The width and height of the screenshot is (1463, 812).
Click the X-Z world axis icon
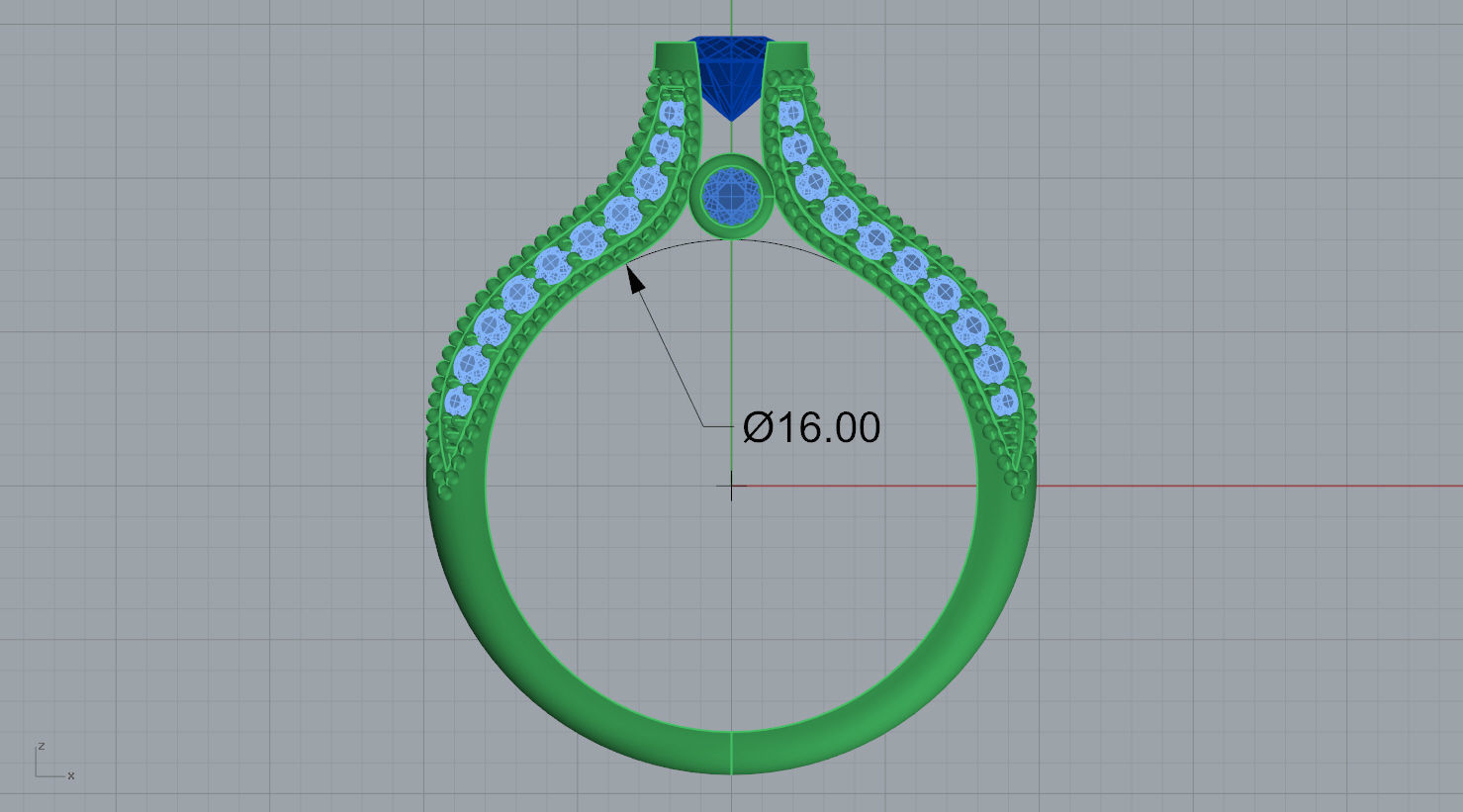tap(54, 762)
